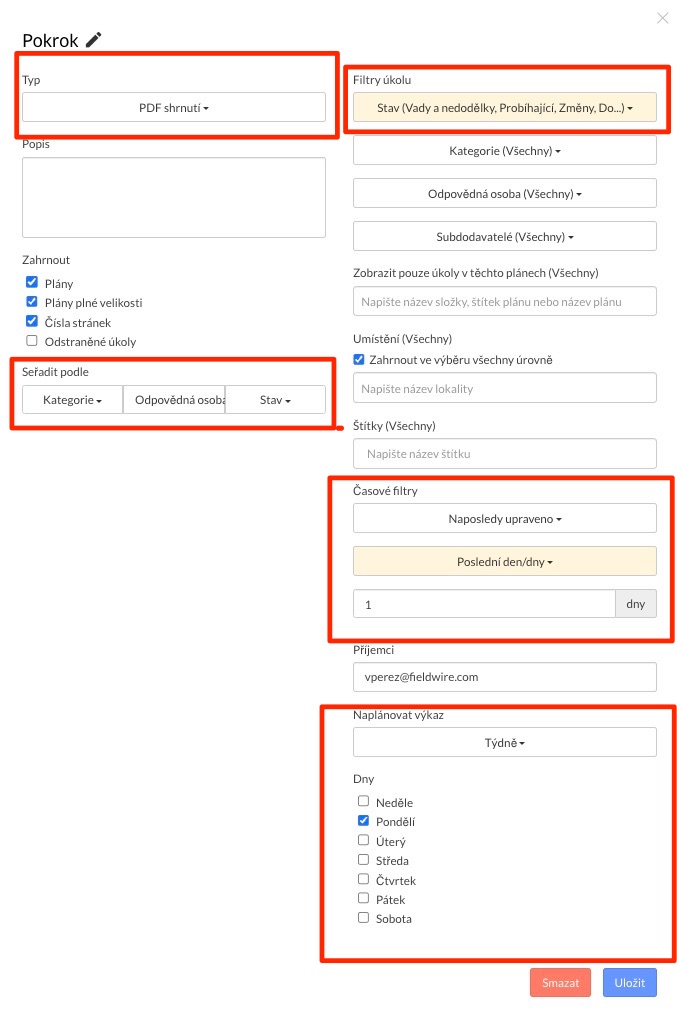Open the Subdodavatelé (Všechny) dropdown
Image resolution: width=677 pixels, height=1020 pixels.
click(x=504, y=236)
